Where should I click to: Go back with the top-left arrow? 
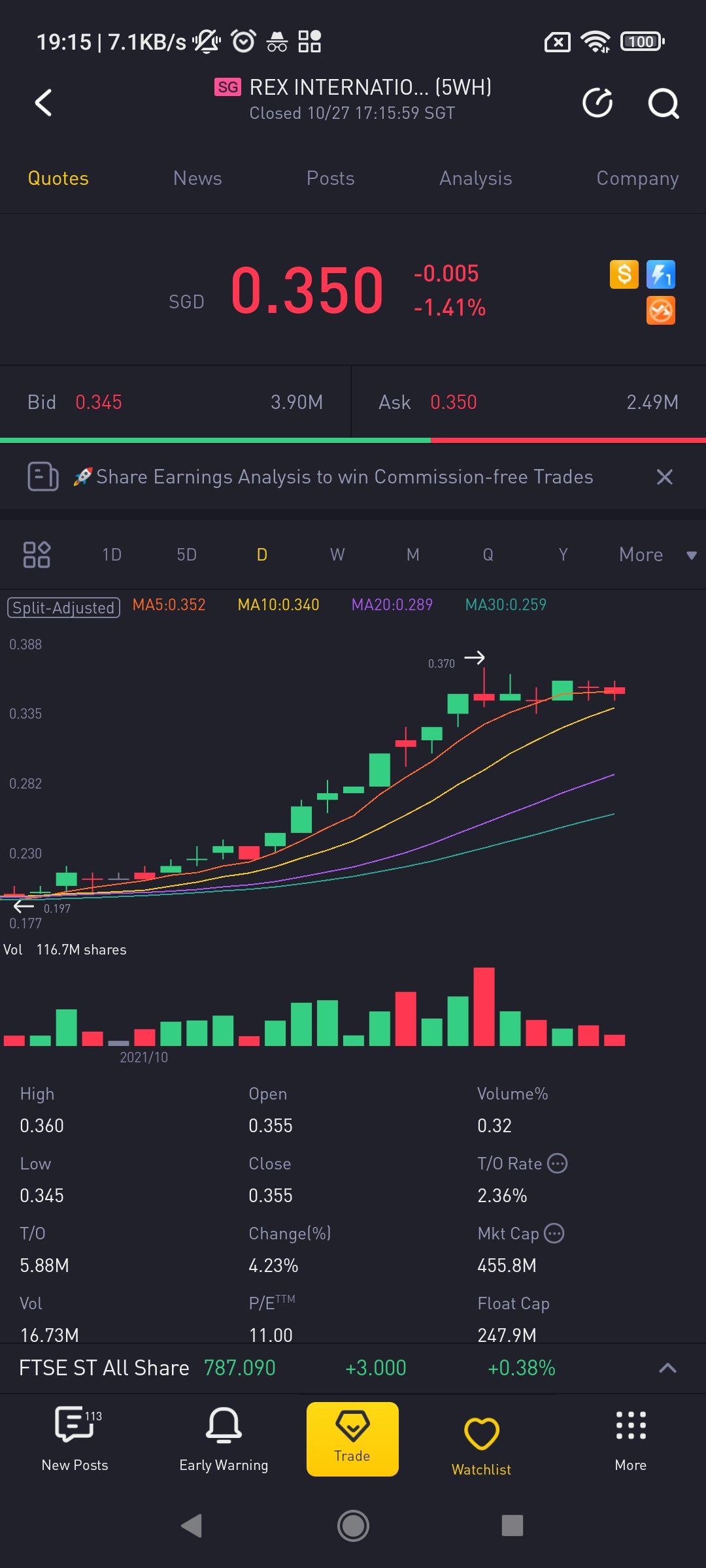click(43, 103)
